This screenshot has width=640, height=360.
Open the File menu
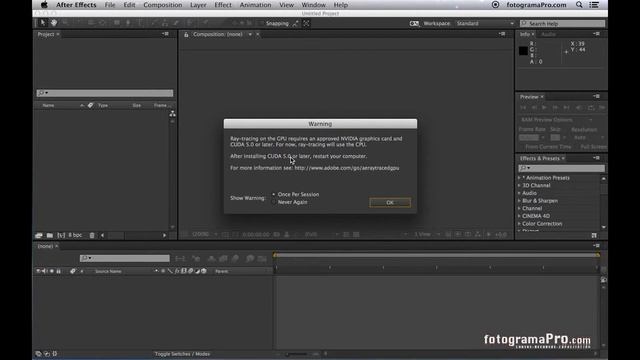click(x=110, y=5)
